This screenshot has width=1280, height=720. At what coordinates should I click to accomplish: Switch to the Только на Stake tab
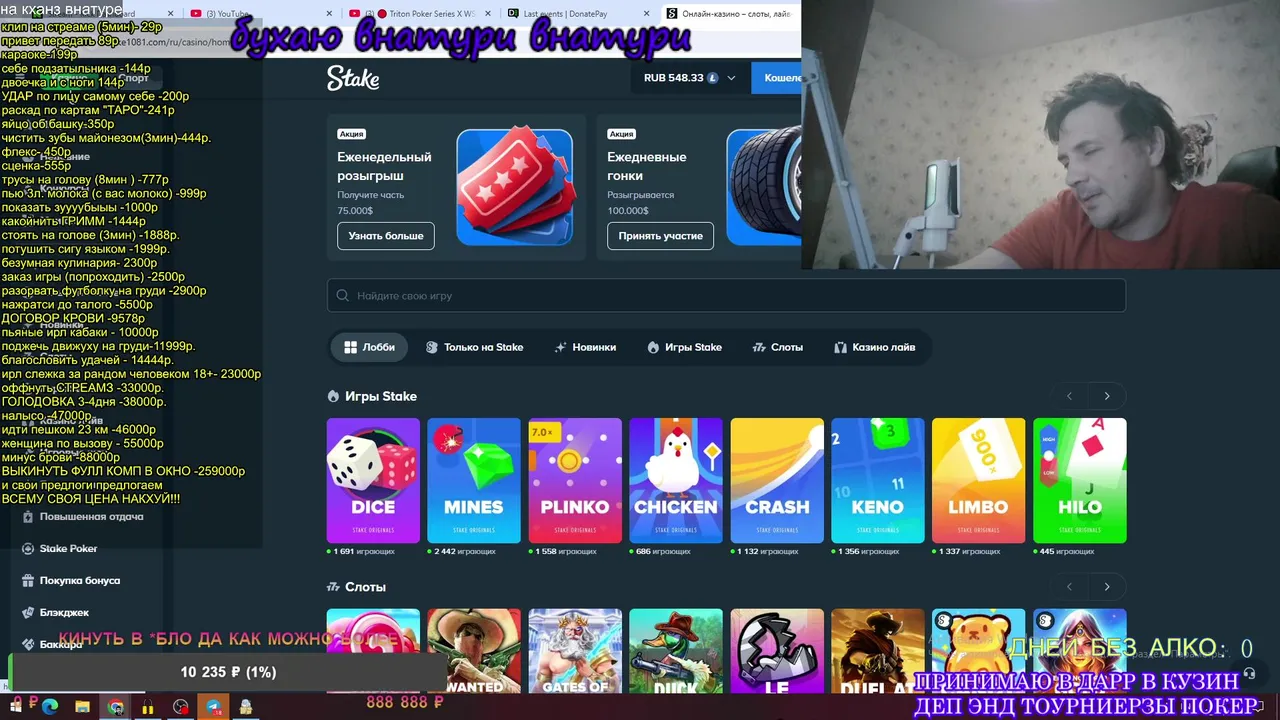[474, 348]
